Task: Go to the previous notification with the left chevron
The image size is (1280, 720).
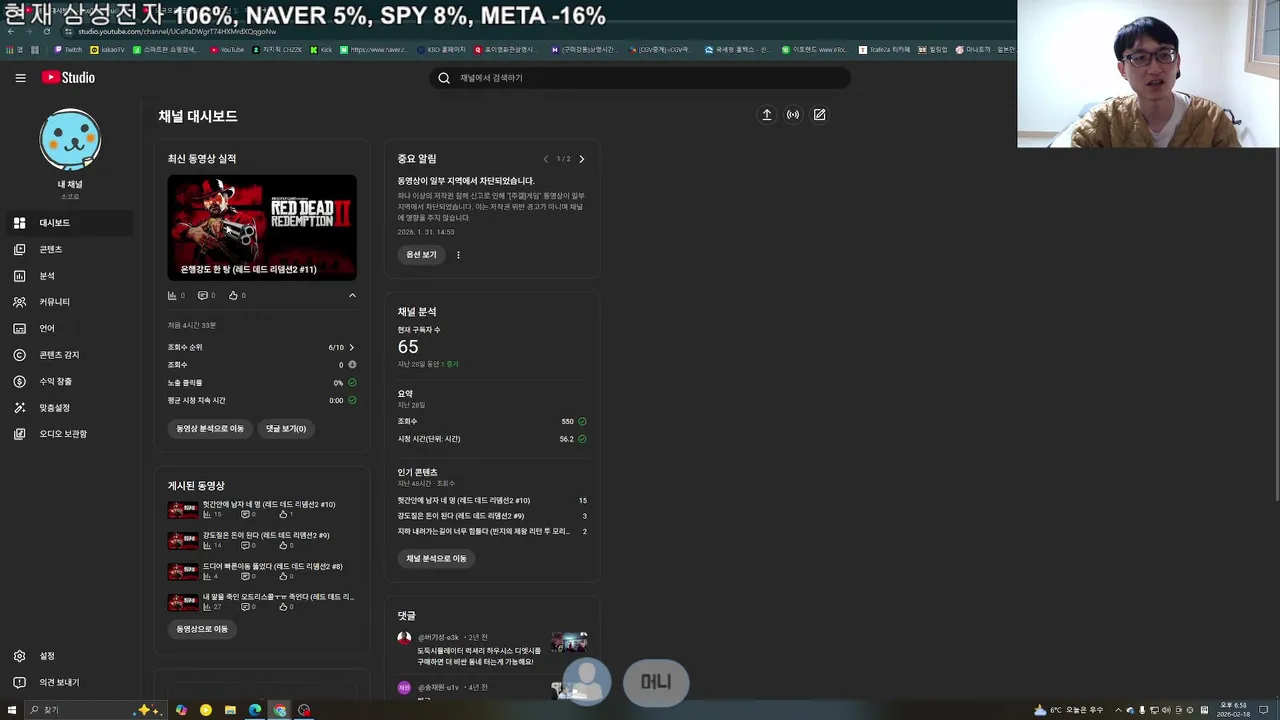Action: point(546,159)
